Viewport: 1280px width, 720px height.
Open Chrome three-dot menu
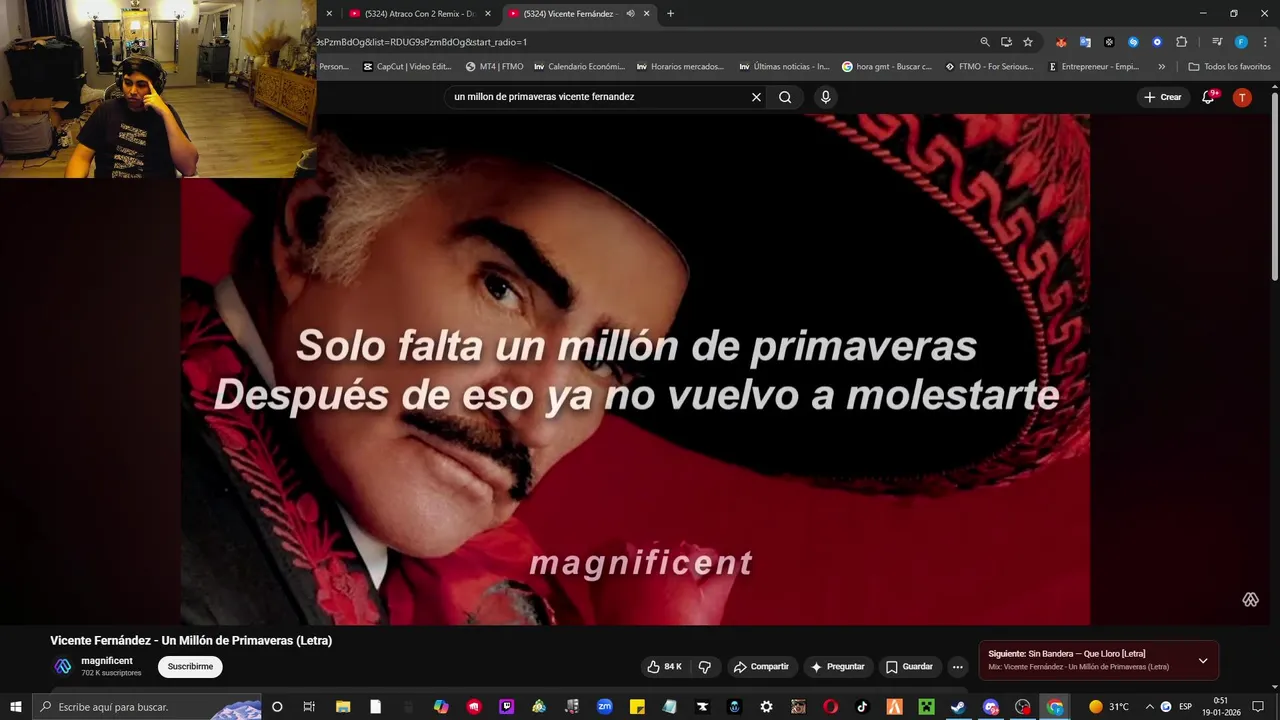coord(1265,42)
